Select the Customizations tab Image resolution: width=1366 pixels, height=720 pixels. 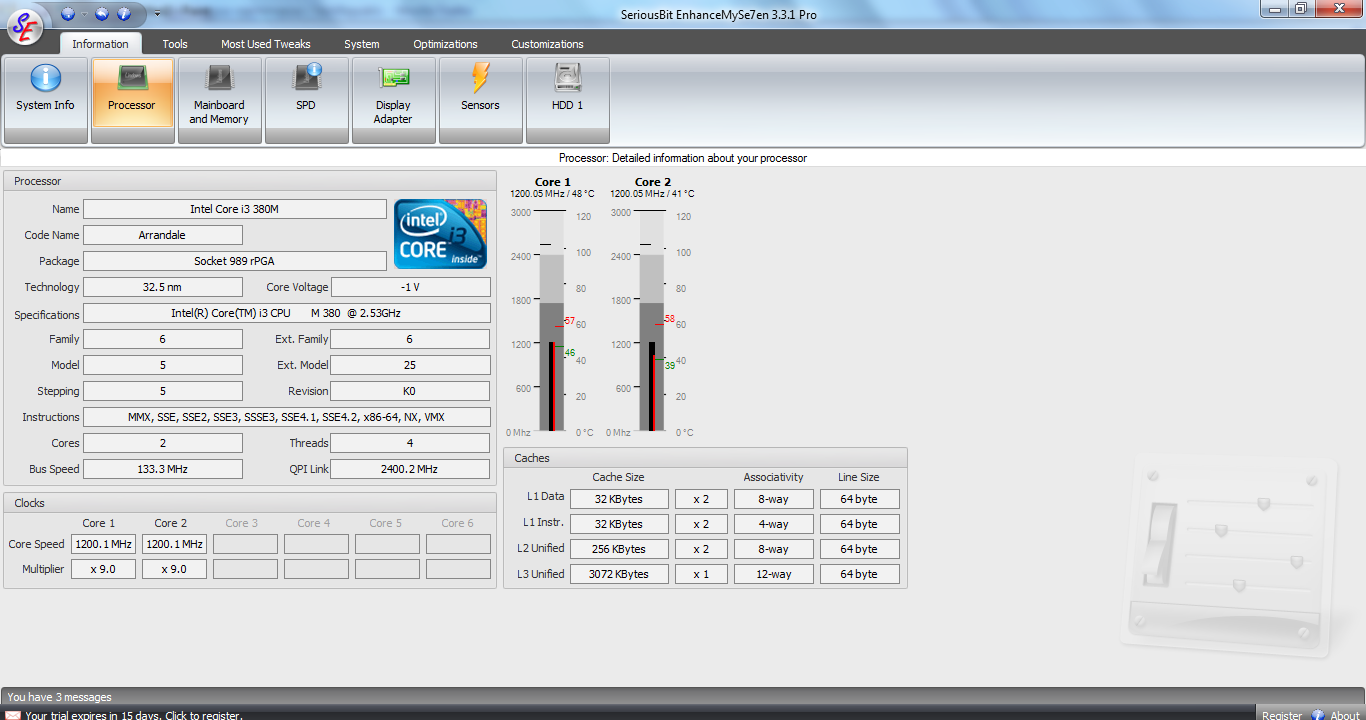tap(547, 44)
